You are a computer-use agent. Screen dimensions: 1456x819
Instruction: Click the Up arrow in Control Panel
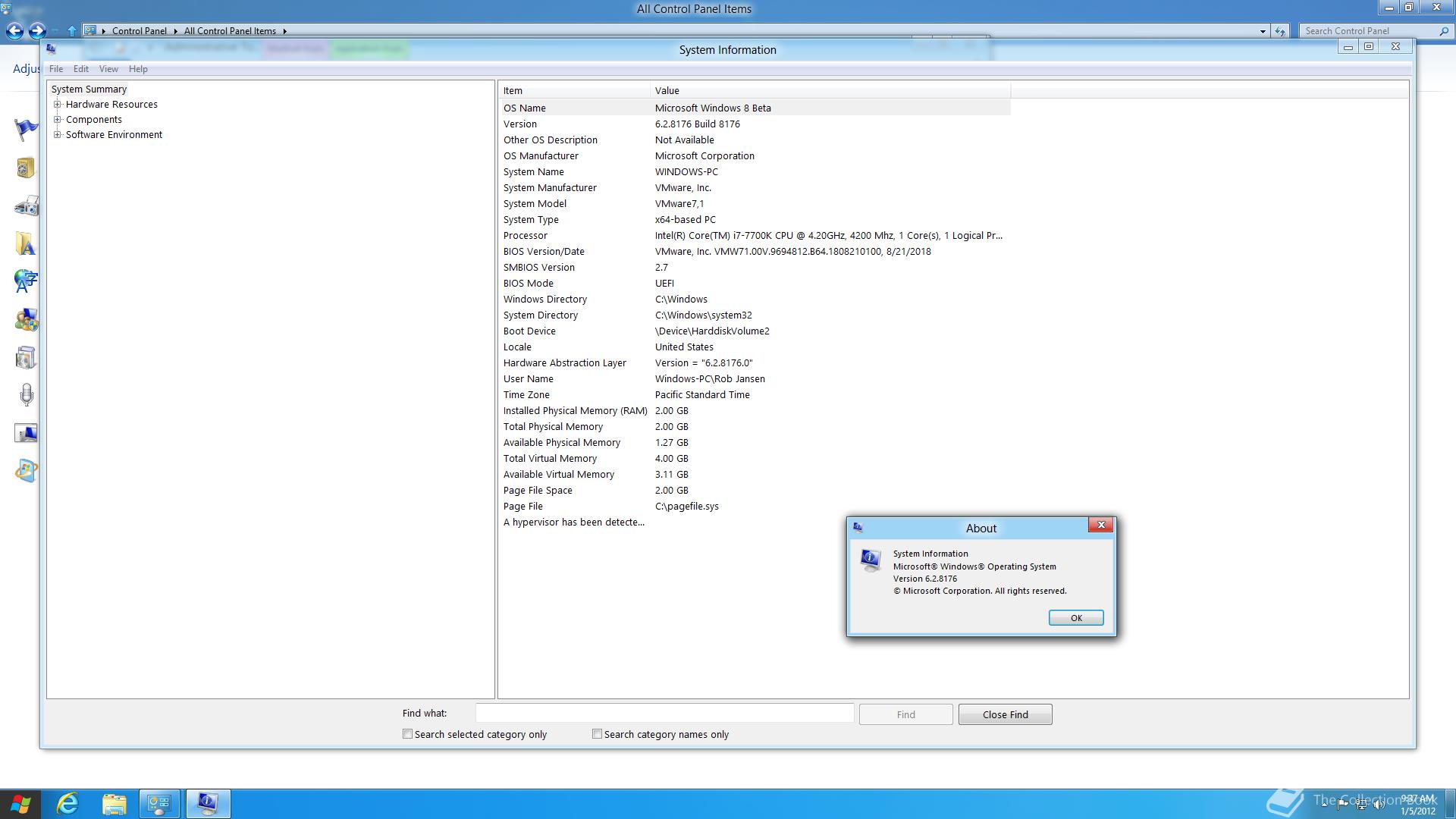71,31
